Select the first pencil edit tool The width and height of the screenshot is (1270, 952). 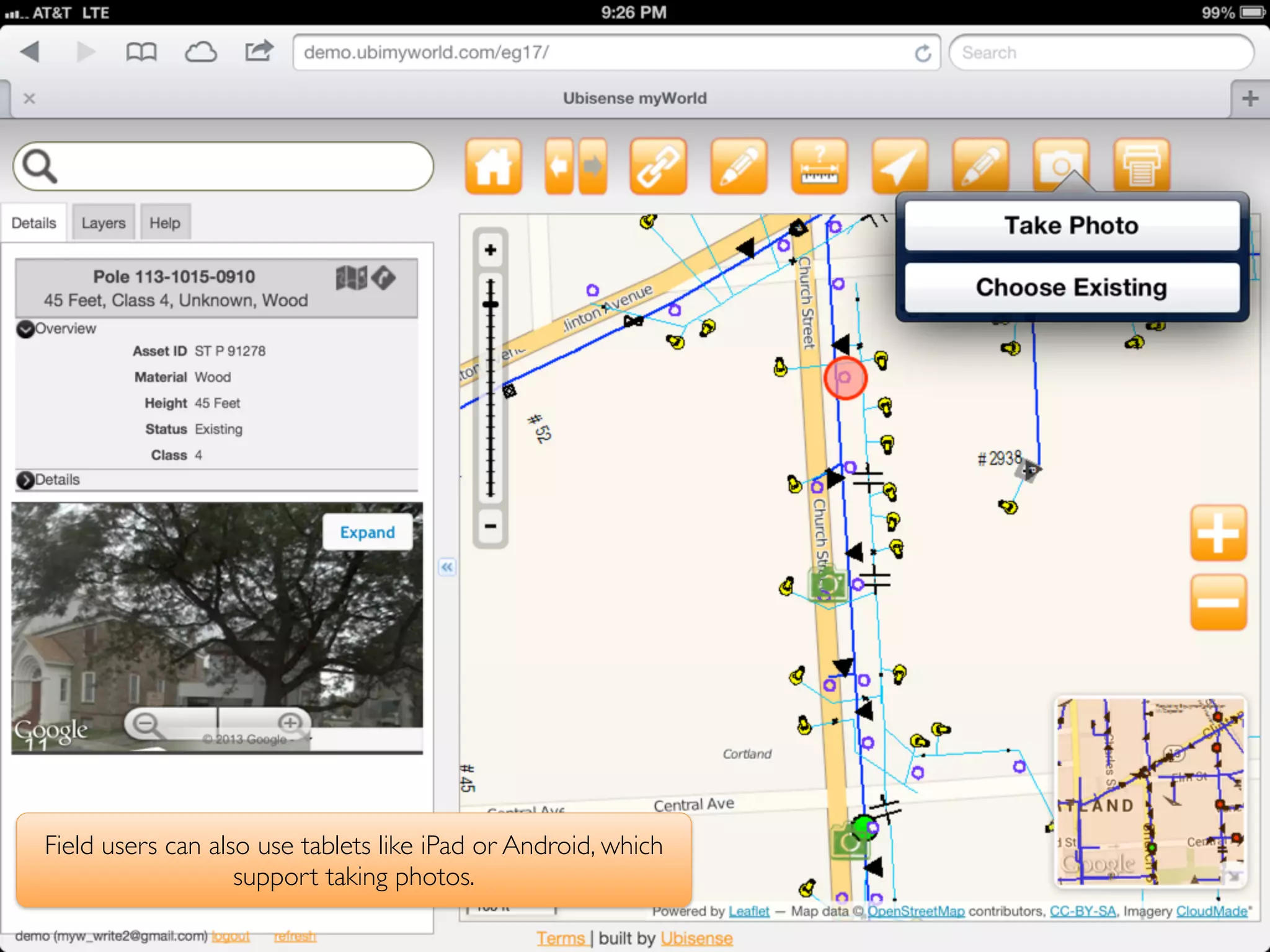(739, 166)
